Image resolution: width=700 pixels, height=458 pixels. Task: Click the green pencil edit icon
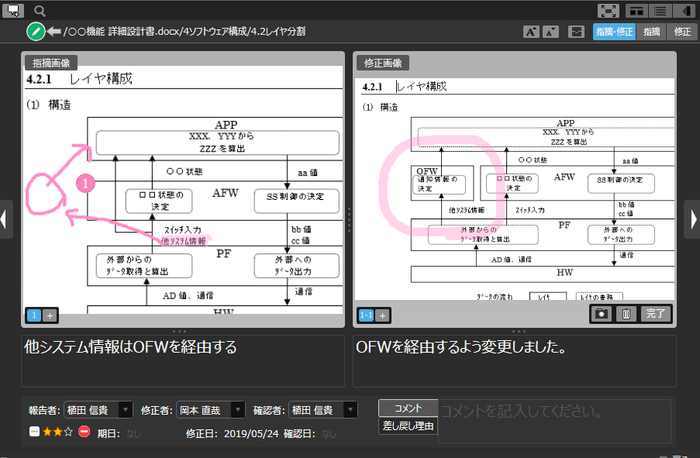tap(36, 32)
